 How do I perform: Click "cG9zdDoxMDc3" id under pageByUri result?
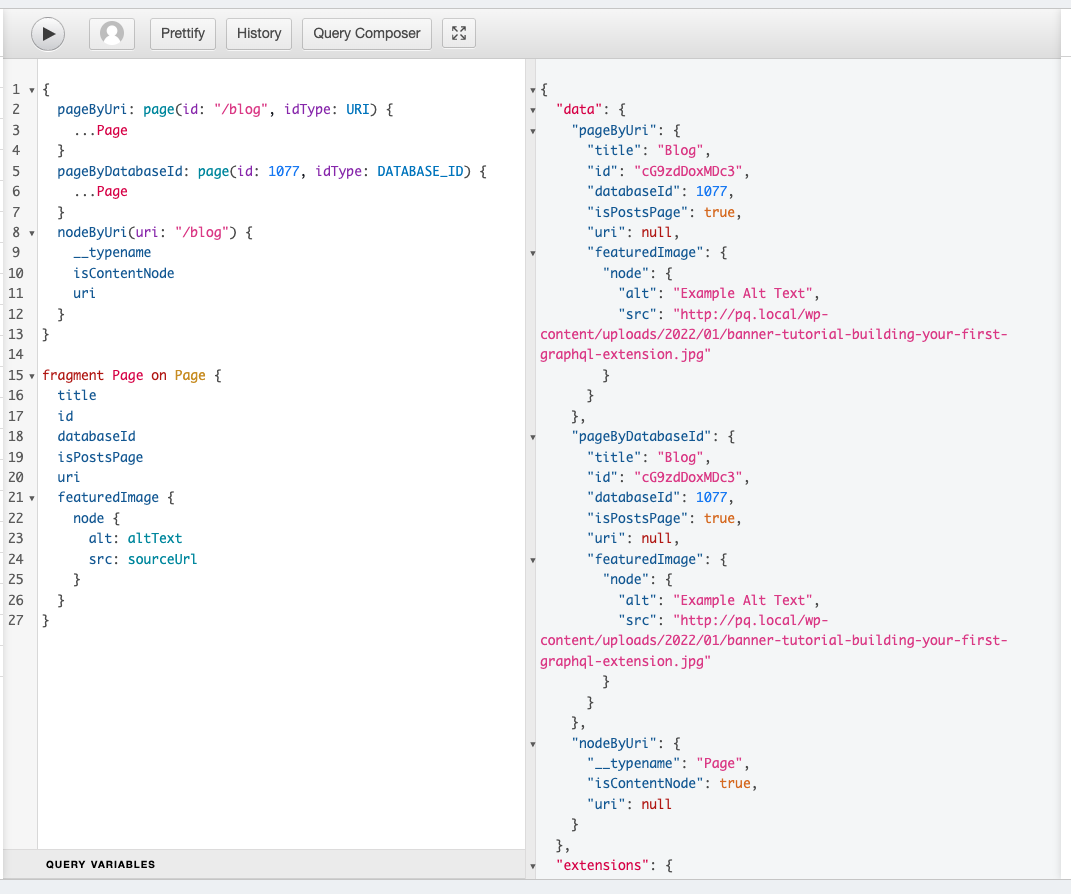point(688,171)
